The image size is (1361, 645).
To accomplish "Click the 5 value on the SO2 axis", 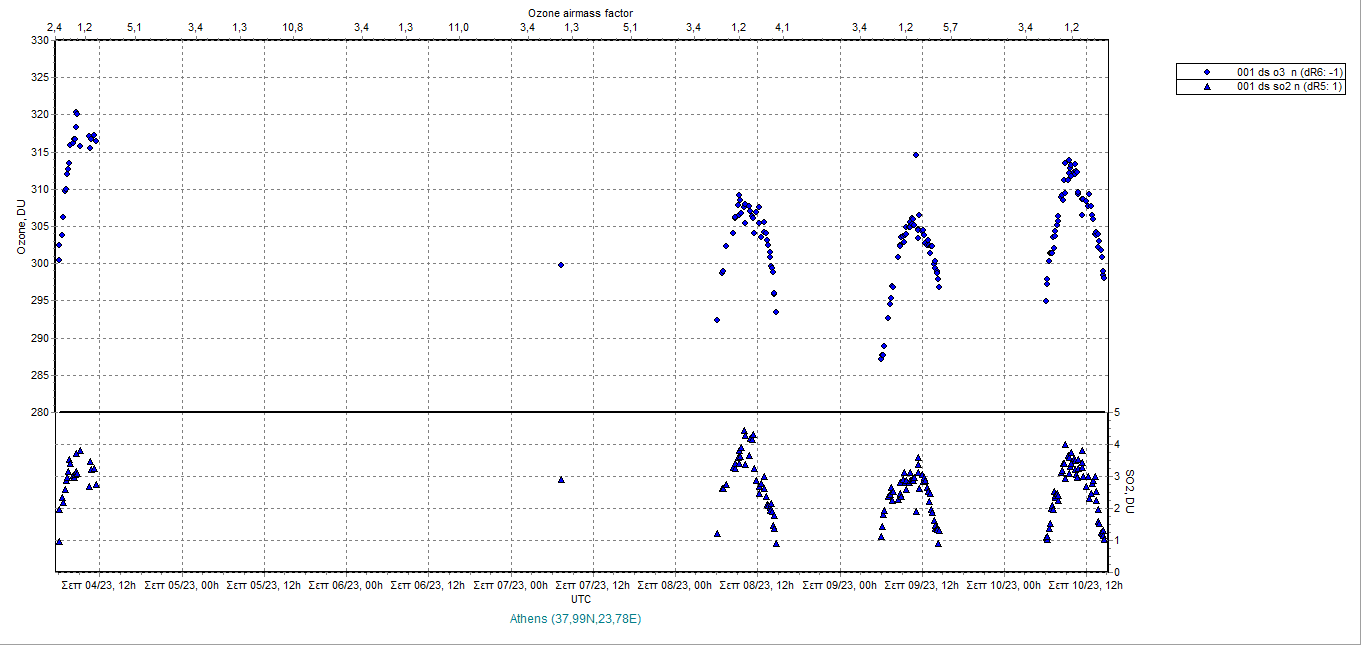I will (1117, 412).
